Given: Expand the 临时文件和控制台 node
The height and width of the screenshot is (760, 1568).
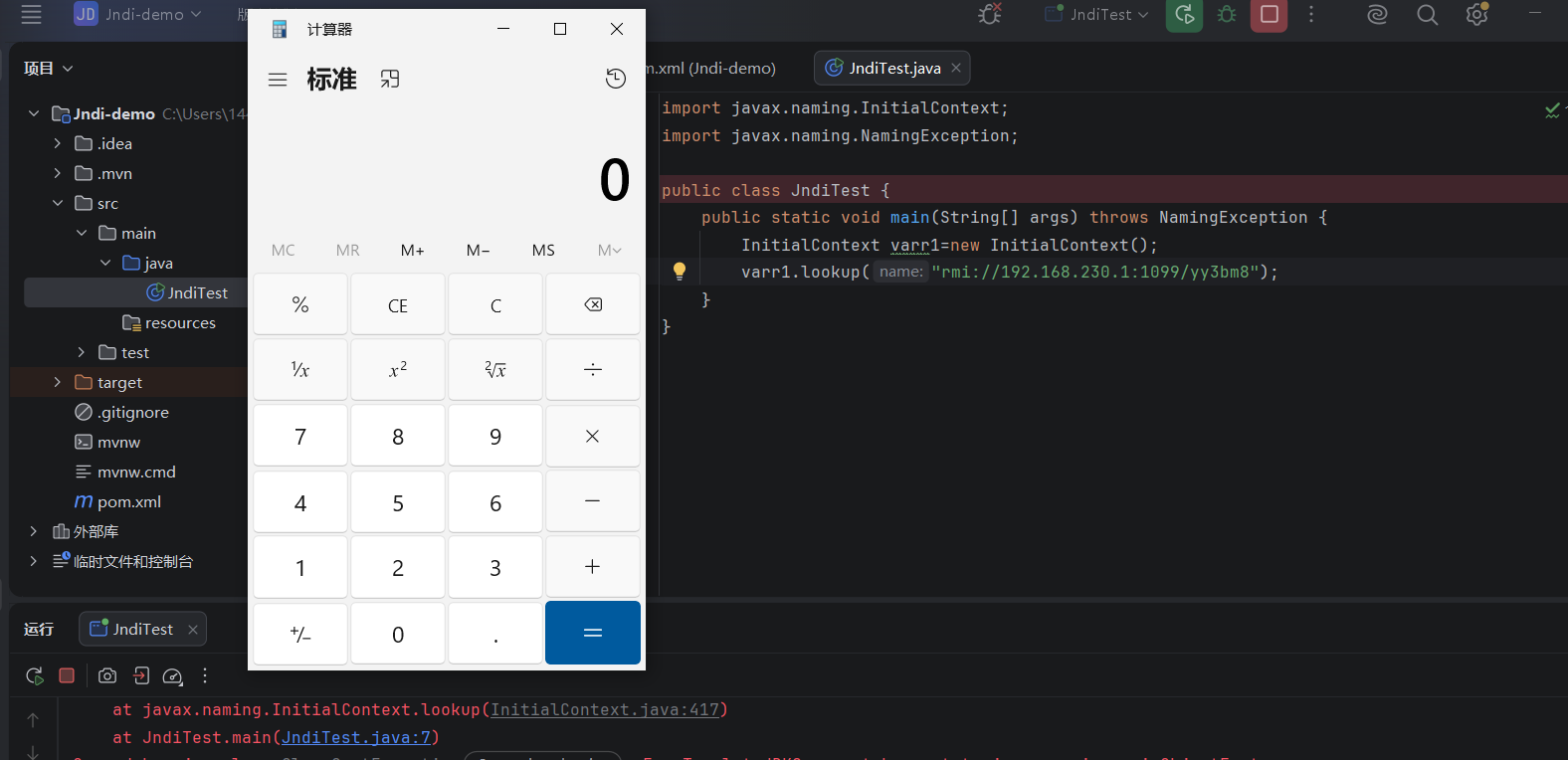Looking at the screenshot, I should tap(34, 561).
